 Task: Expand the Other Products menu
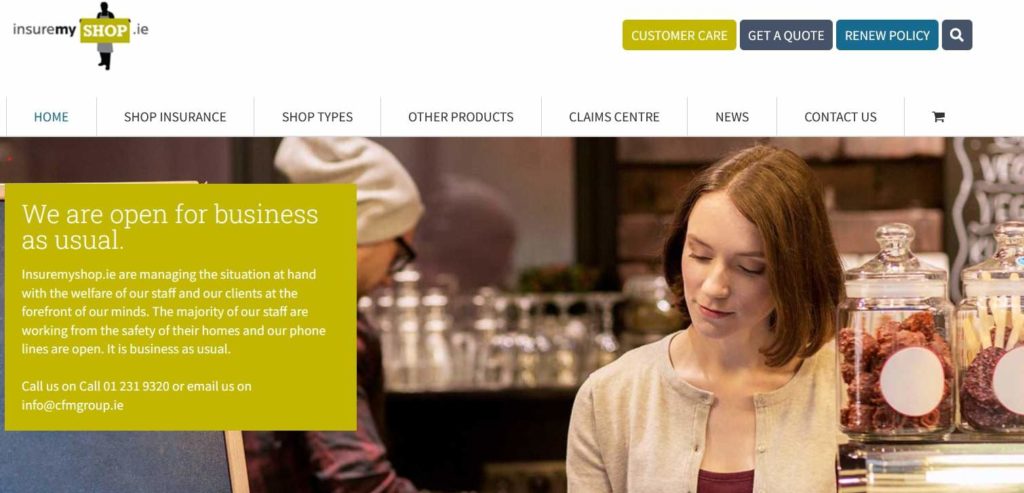461,117
